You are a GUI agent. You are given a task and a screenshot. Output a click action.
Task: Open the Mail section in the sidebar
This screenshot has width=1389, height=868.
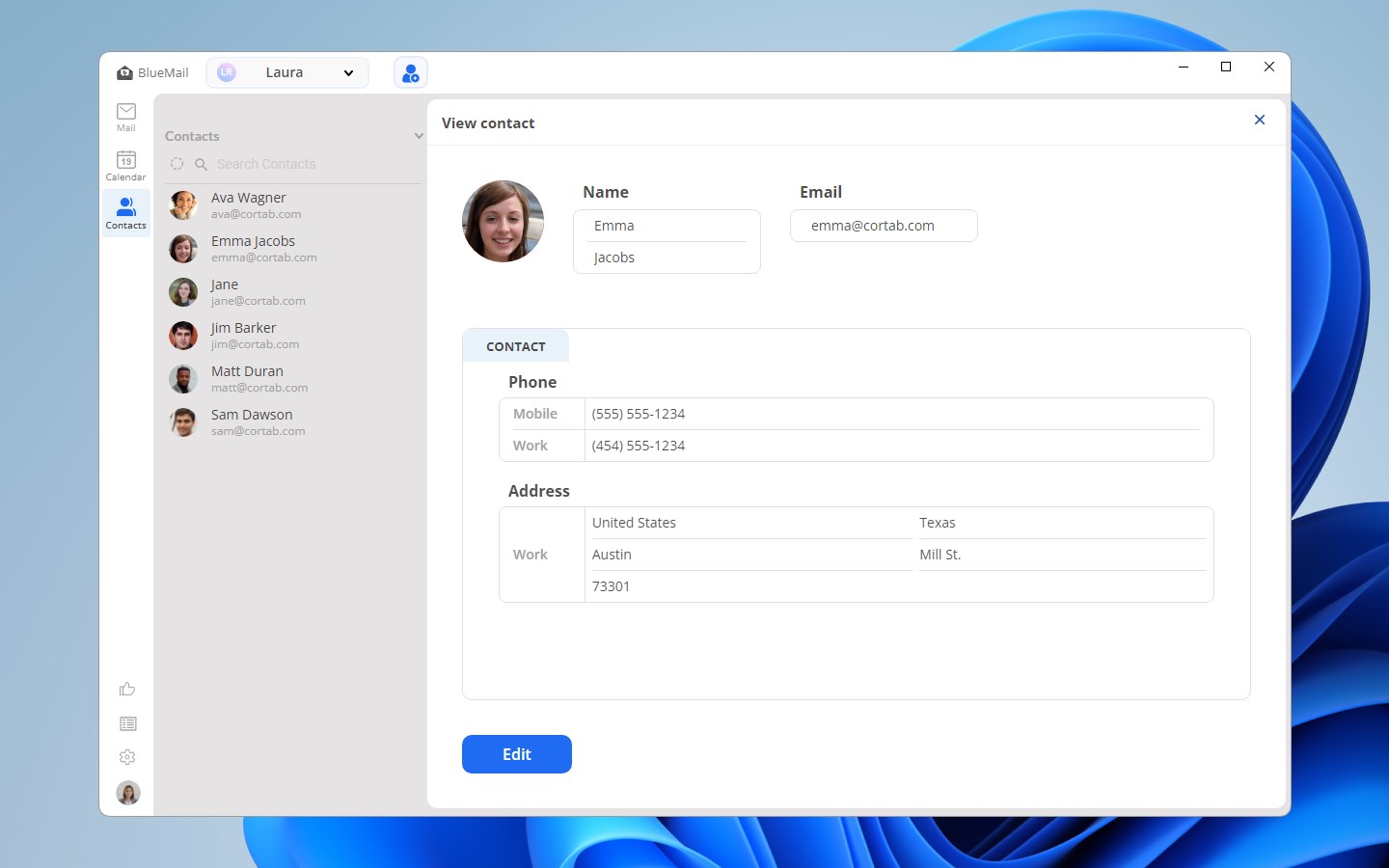(x=125, y=117)
